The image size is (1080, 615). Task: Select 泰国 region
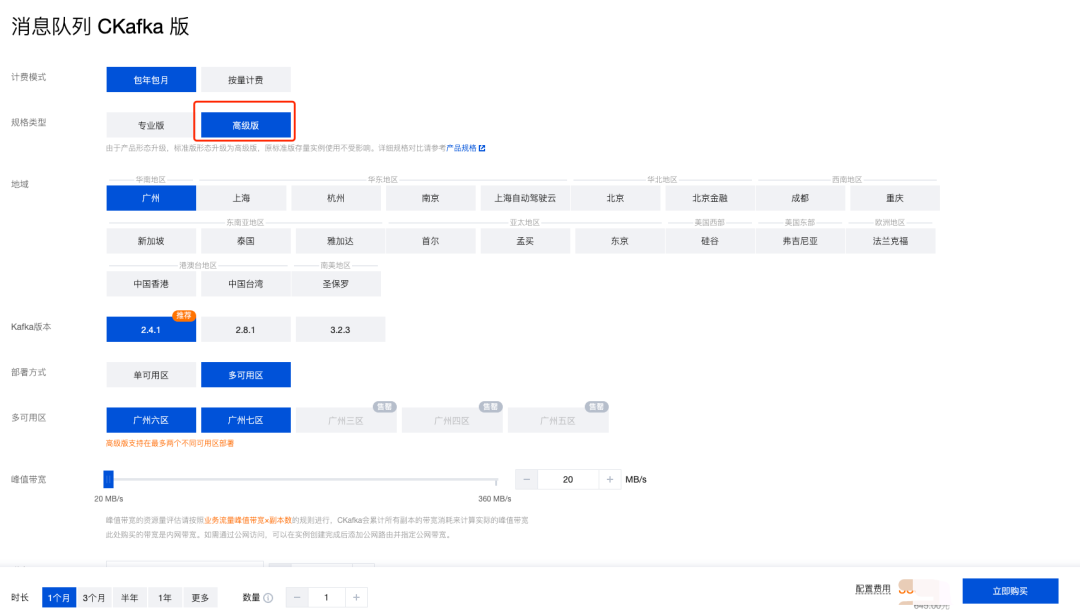coord(246,241)
